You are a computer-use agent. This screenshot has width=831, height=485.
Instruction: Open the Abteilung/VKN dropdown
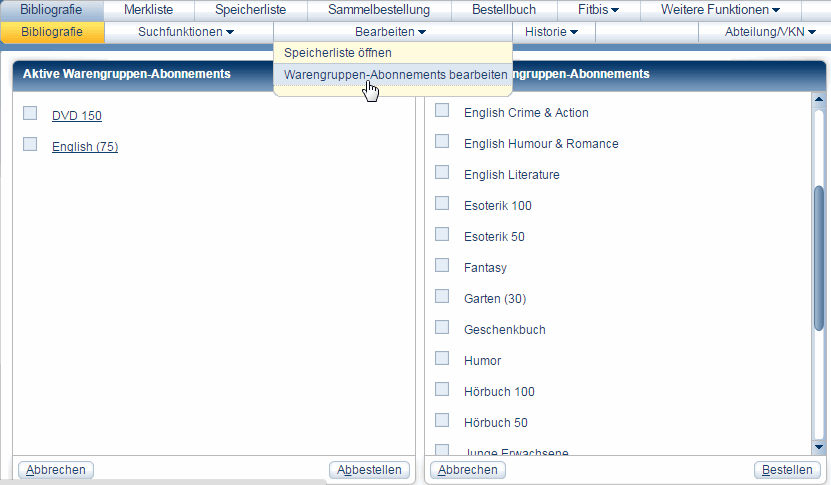770,32
